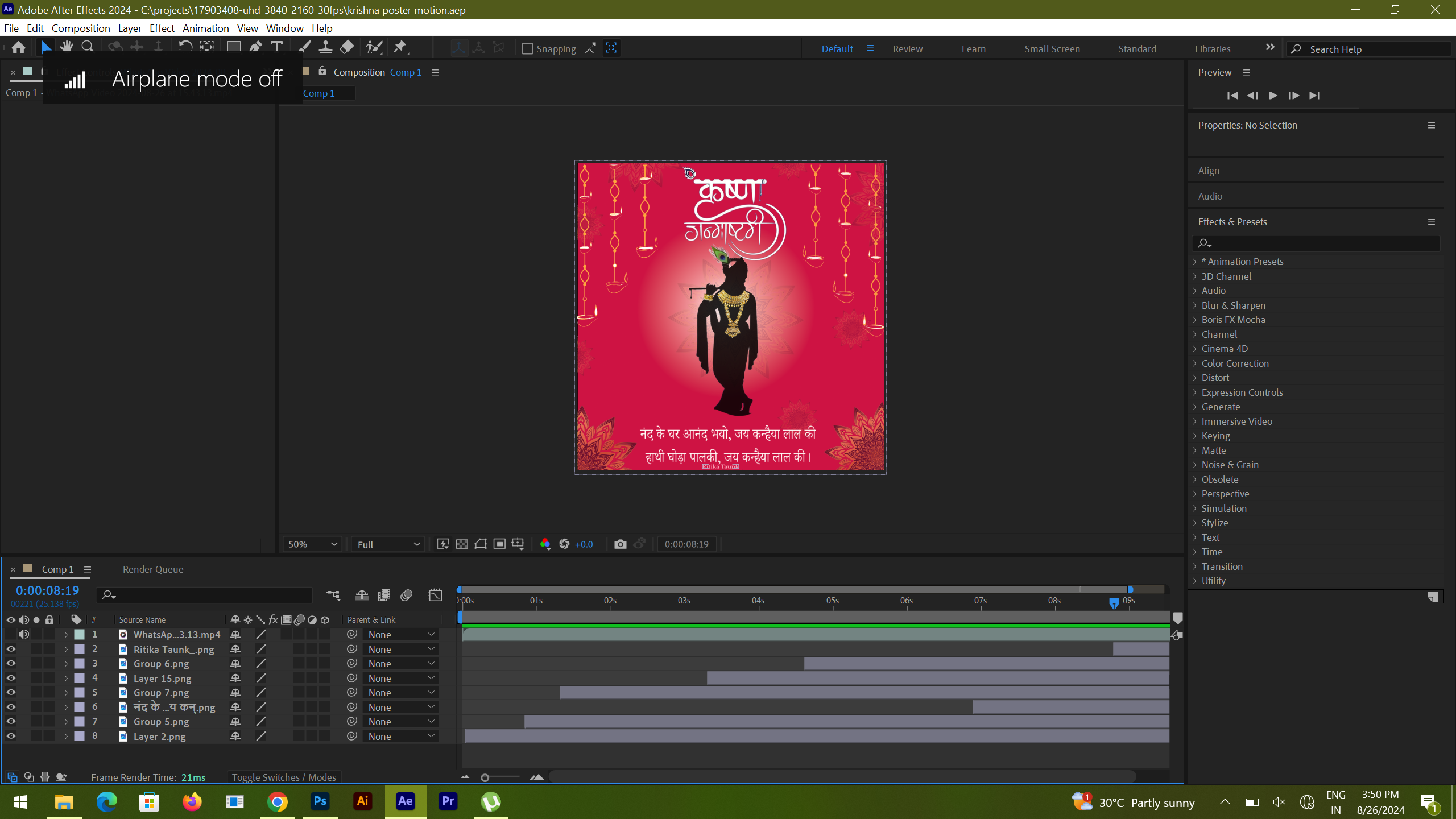Hide the Group 7.png layer
The width and height of the screenshot is (1456, 819).
[x=11, y=693]
